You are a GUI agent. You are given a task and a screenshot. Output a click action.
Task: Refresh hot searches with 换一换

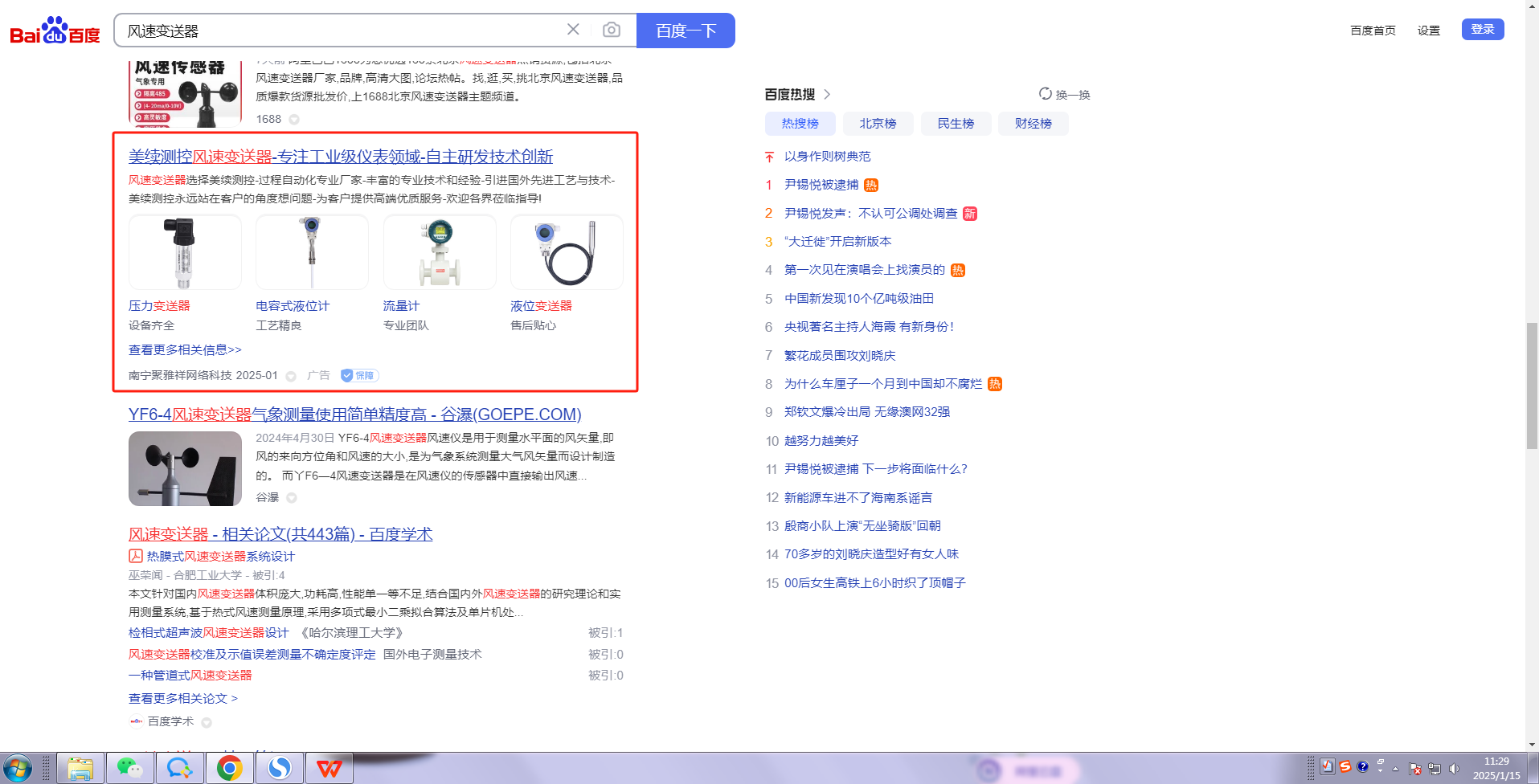(x=1064, y=95)
